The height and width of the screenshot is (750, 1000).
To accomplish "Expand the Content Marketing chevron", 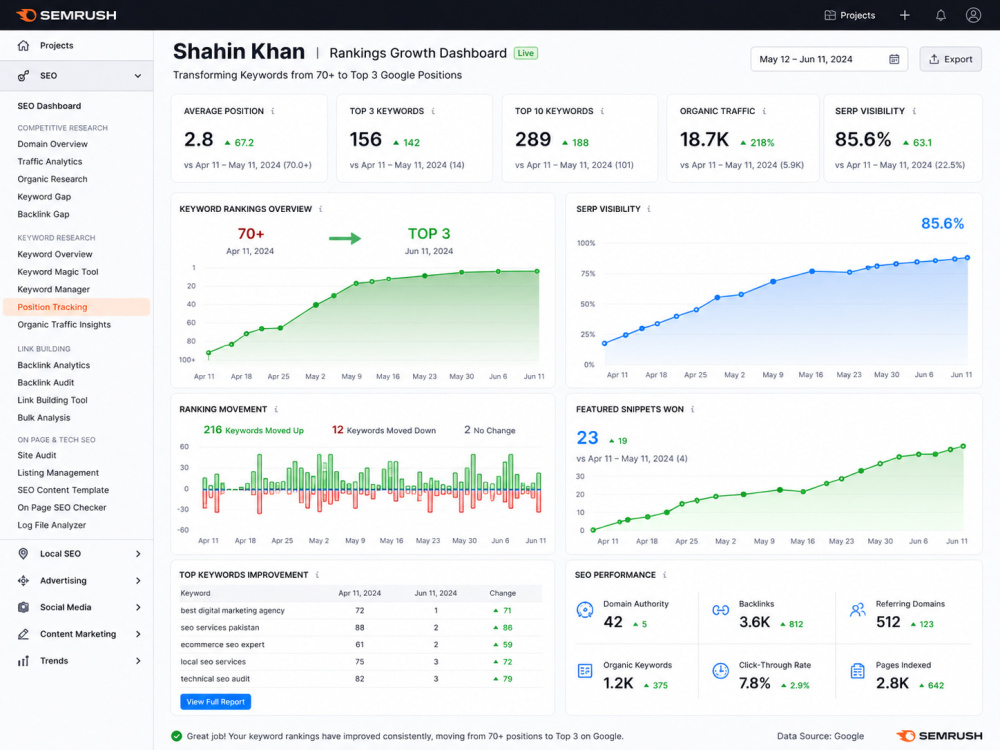I will pos(138,634).
